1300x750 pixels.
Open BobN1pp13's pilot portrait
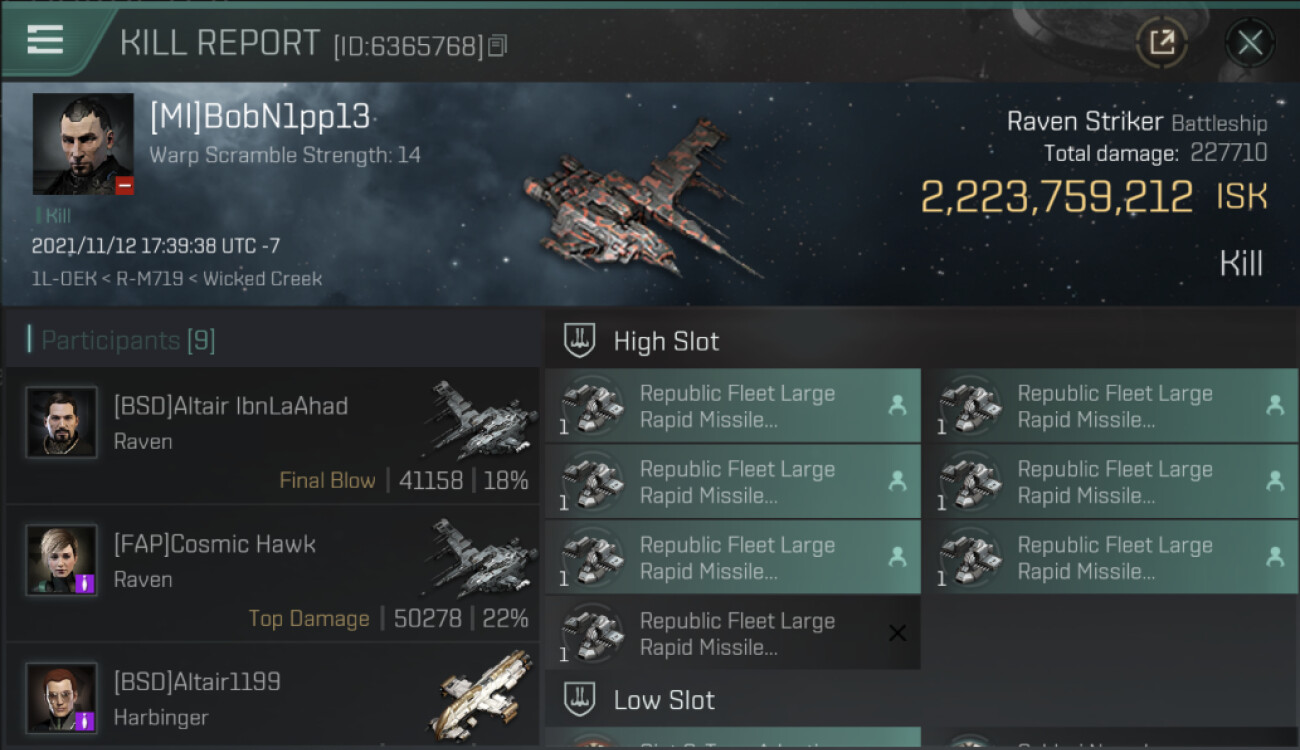[83, 144]
